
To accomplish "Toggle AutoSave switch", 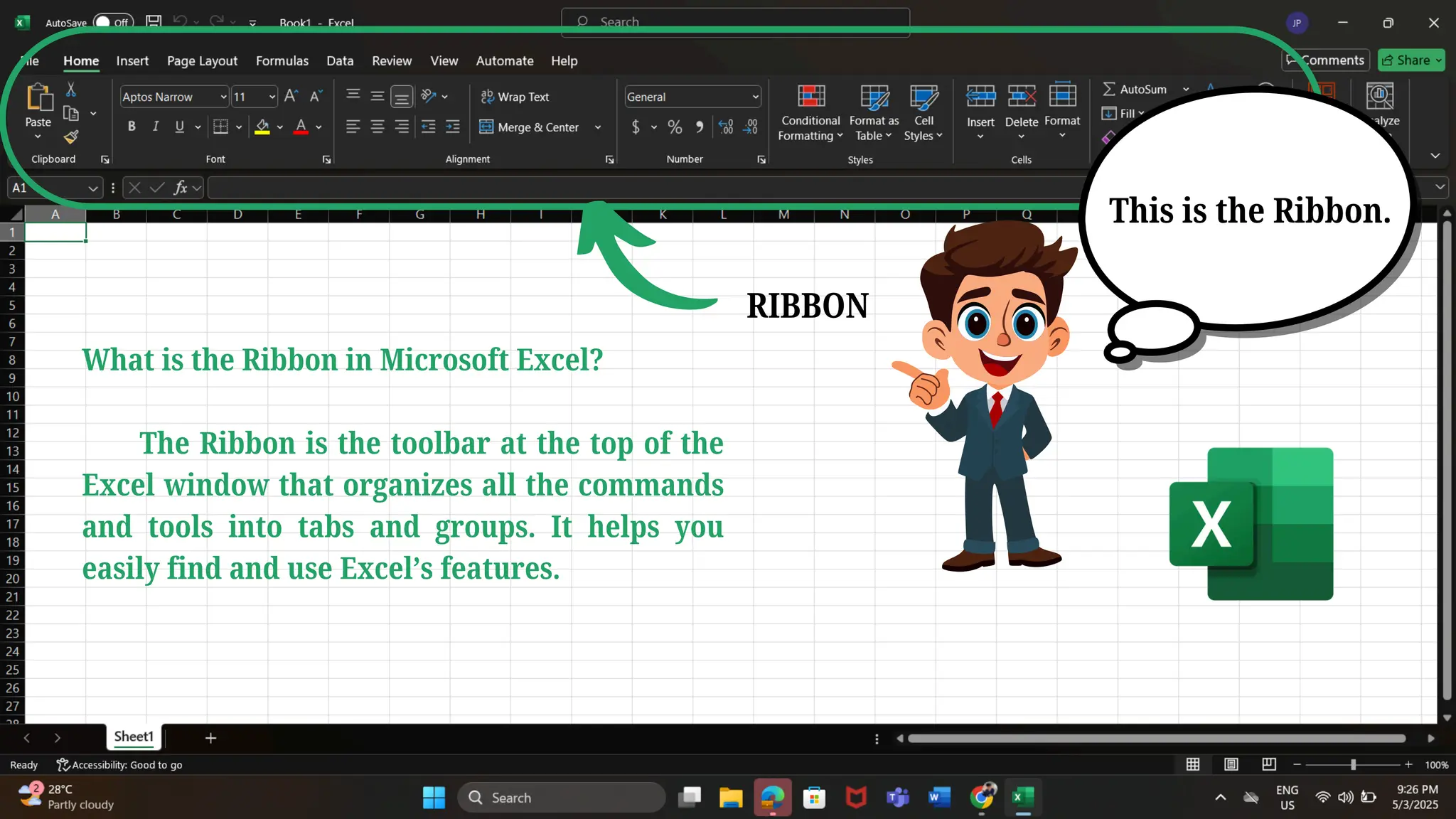I will tap(113, 22).
